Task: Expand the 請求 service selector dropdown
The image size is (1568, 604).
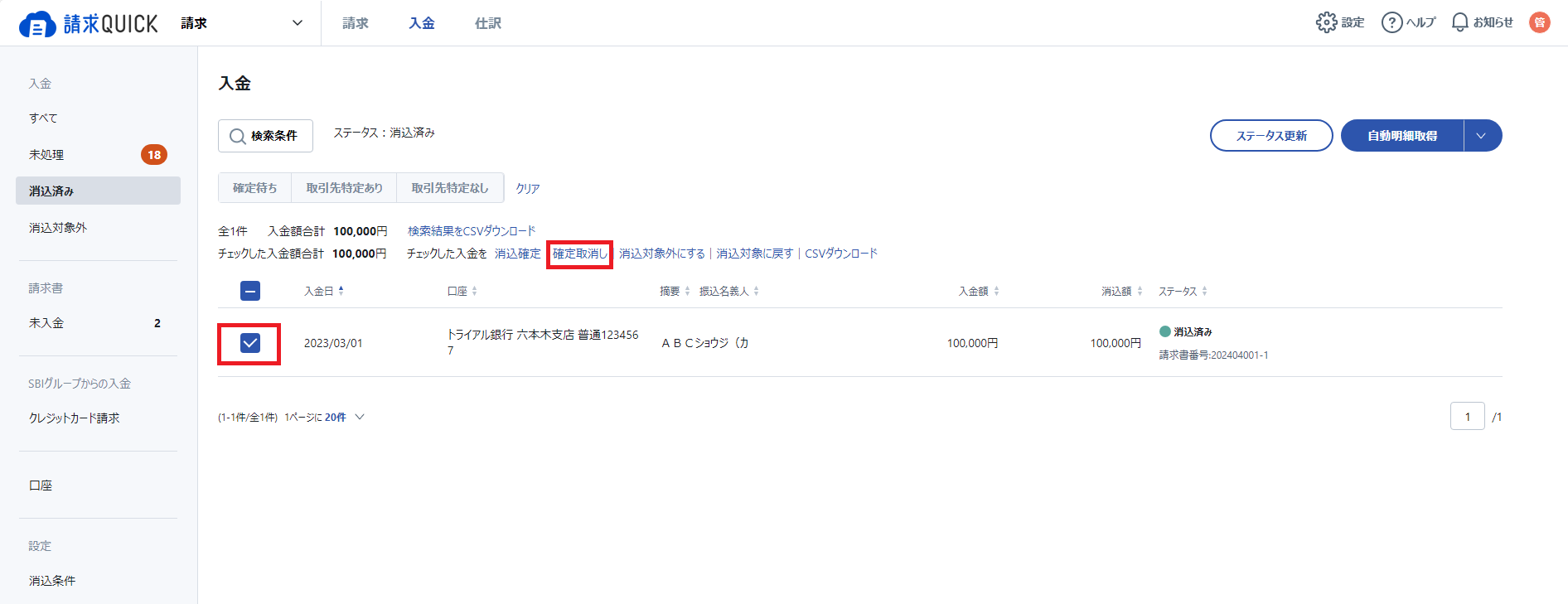Action: pos(242,23)
